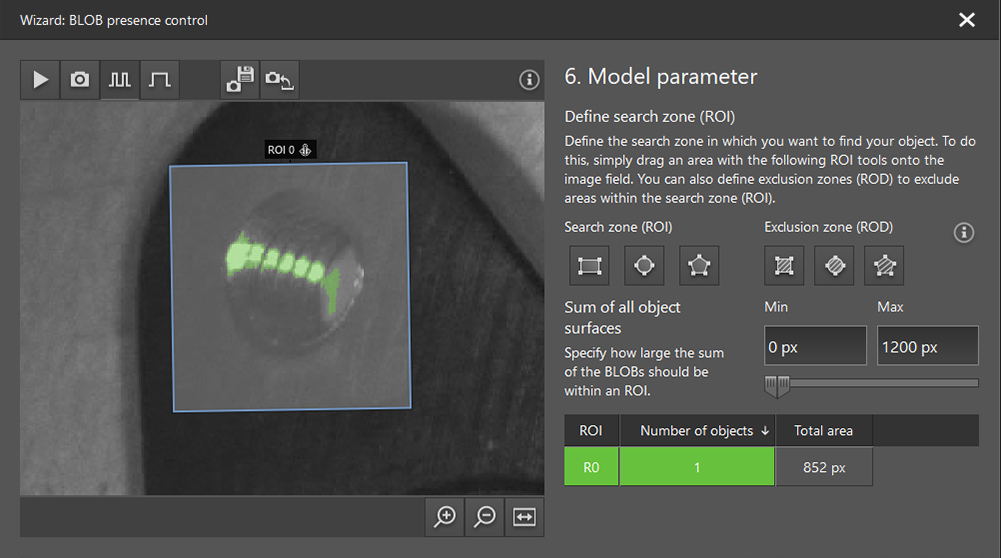Capture a single image with the camera icon

coord(80,80)
